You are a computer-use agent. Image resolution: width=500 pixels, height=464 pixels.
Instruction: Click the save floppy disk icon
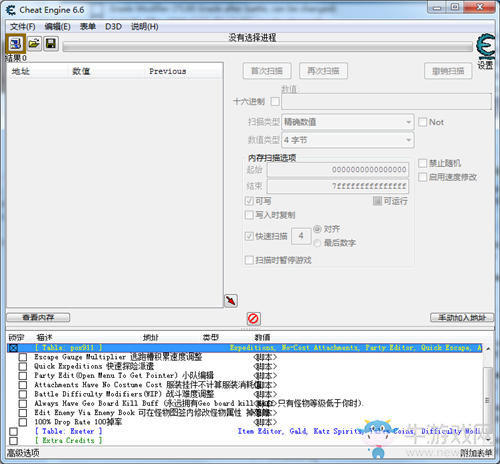click(x=51, y=44)
